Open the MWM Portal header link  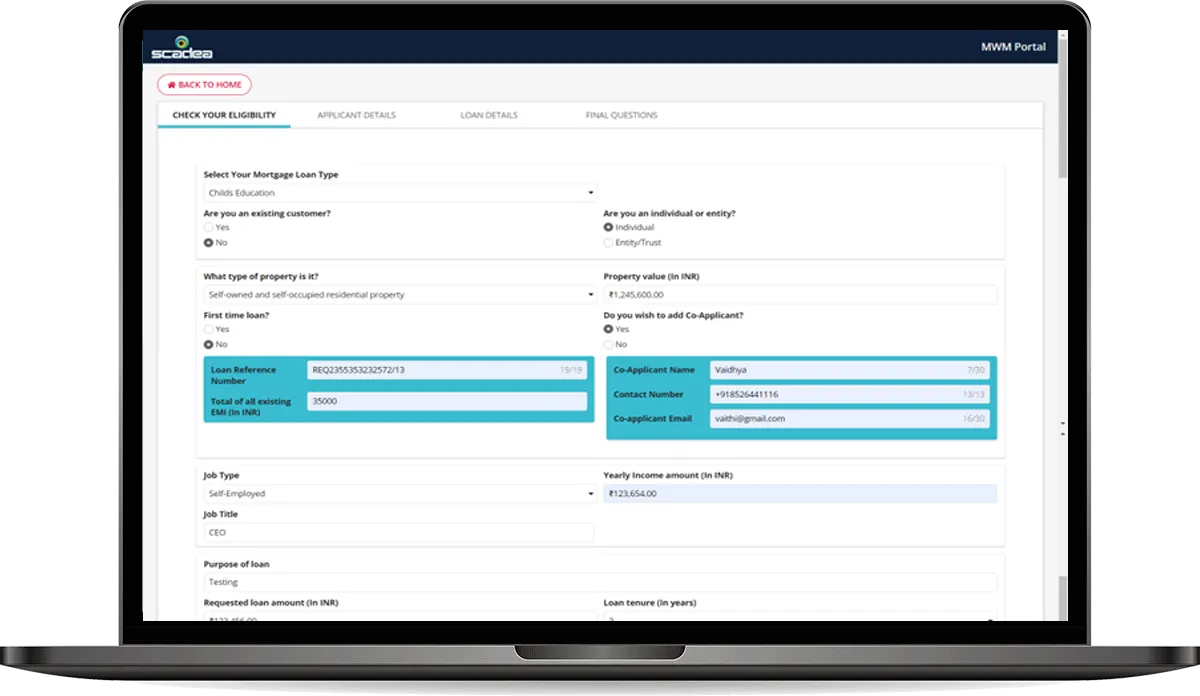click(x=1013, y=47)
